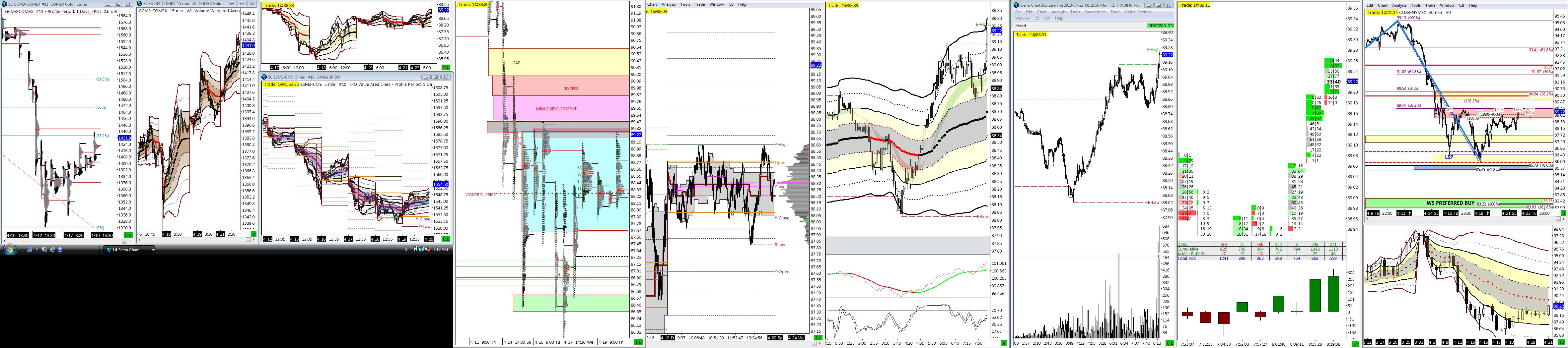1568x348 pixels.
Task: Click globe icon of GCM3-COMEX #11 window
Action: click(4, 4)
